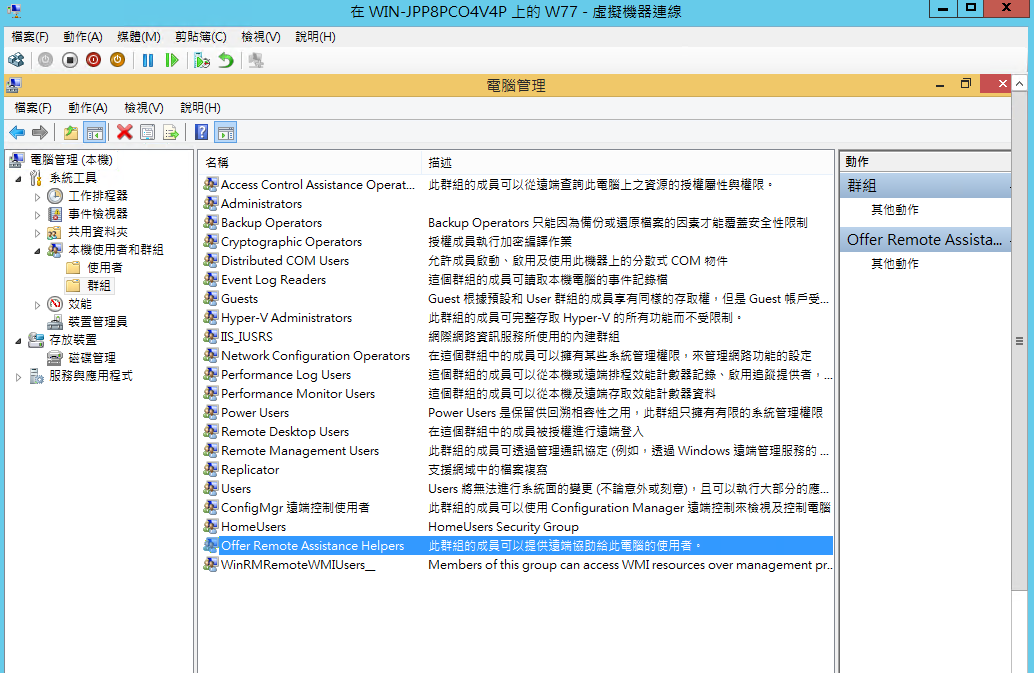
Task: Select the WinRMRemoteWMIUsers__ group
Action: pos(297,565)
